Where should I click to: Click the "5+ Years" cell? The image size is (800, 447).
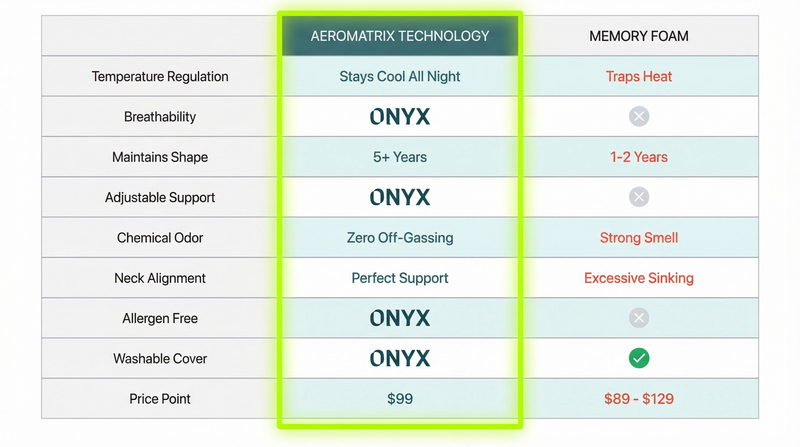click(x=400, y=157)
